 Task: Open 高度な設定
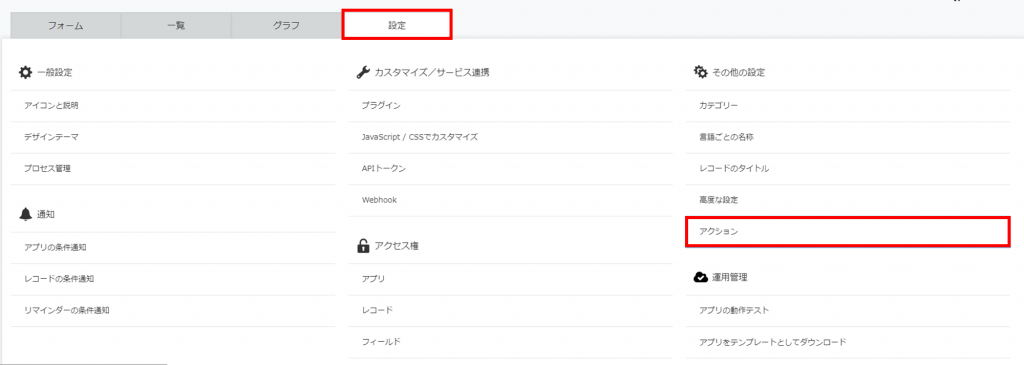(848, 200)
